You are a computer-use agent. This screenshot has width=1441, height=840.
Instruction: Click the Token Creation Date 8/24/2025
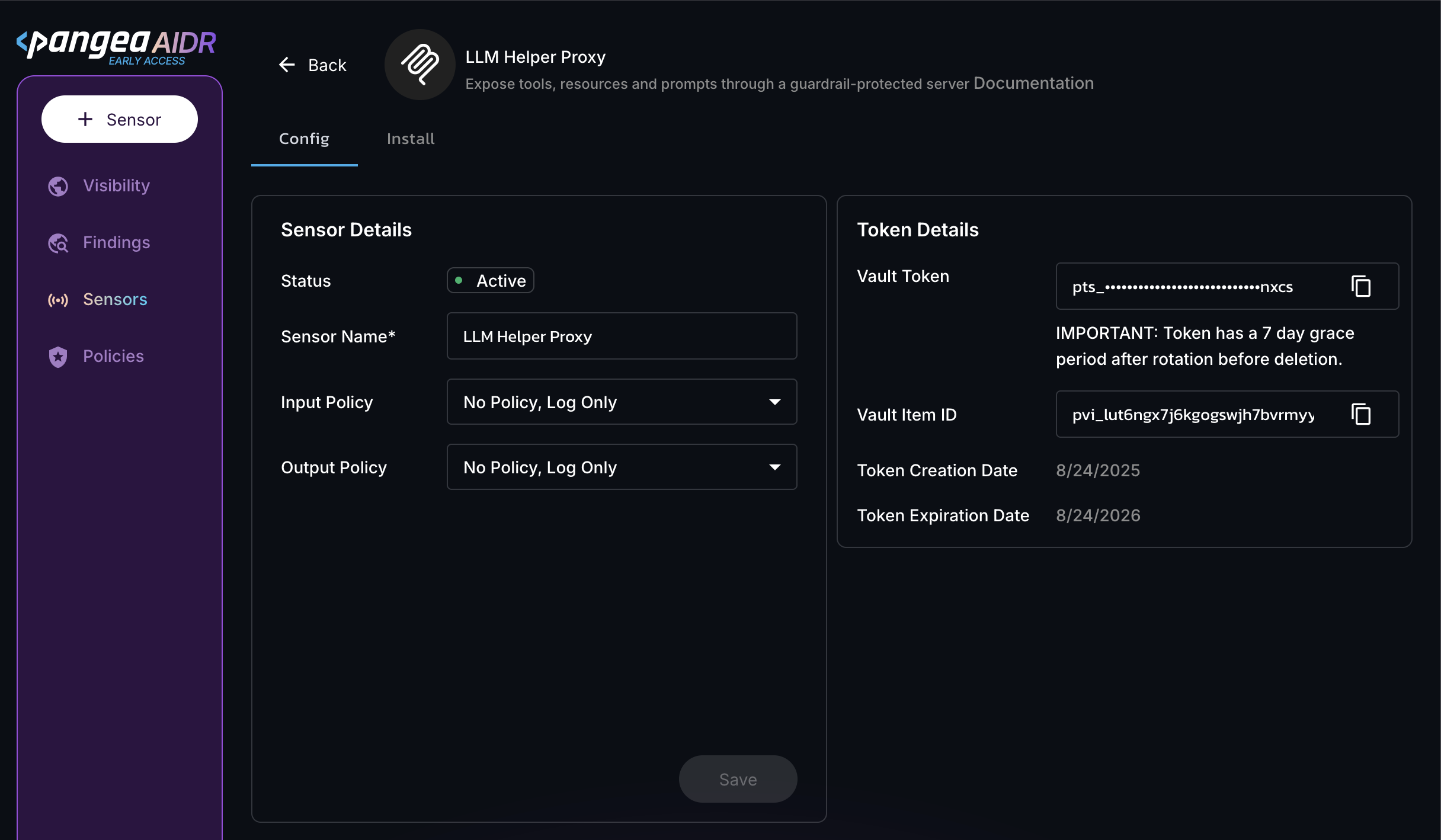tap(1098, 470)
